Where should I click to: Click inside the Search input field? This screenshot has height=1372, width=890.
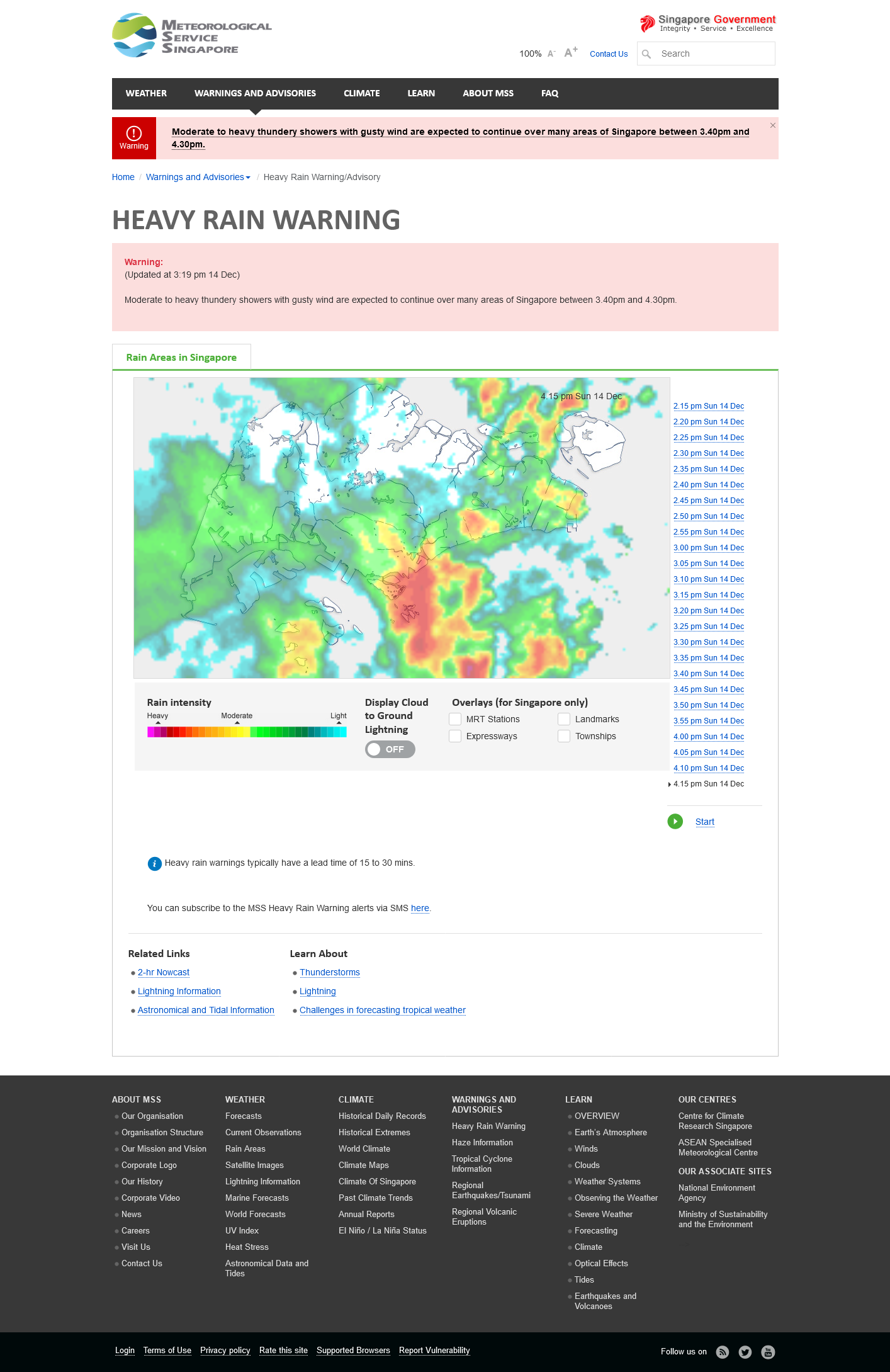(x=714, y=54)
